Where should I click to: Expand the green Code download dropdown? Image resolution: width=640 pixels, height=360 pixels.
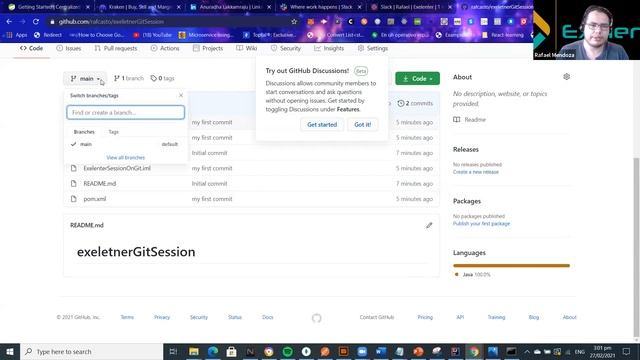[x=417, y=78]
